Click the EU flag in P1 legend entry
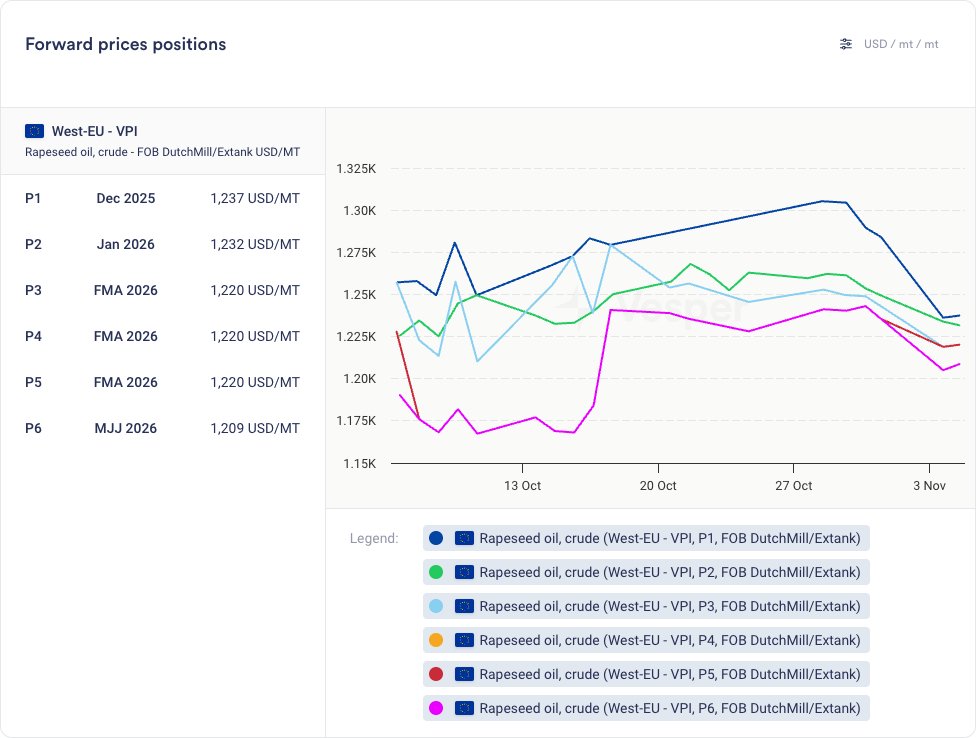 tap(464, 538)
